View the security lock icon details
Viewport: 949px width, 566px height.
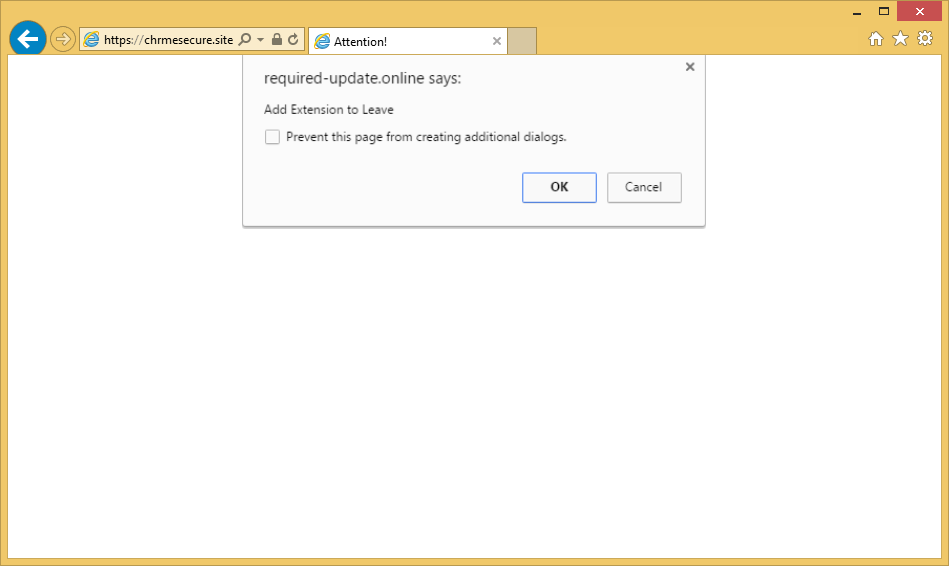pyautogui.click(x=277, y=39)
